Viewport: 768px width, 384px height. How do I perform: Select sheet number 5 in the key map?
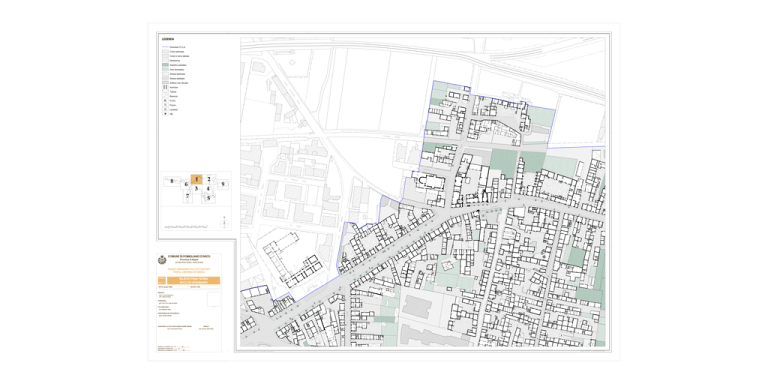point(208,198)
